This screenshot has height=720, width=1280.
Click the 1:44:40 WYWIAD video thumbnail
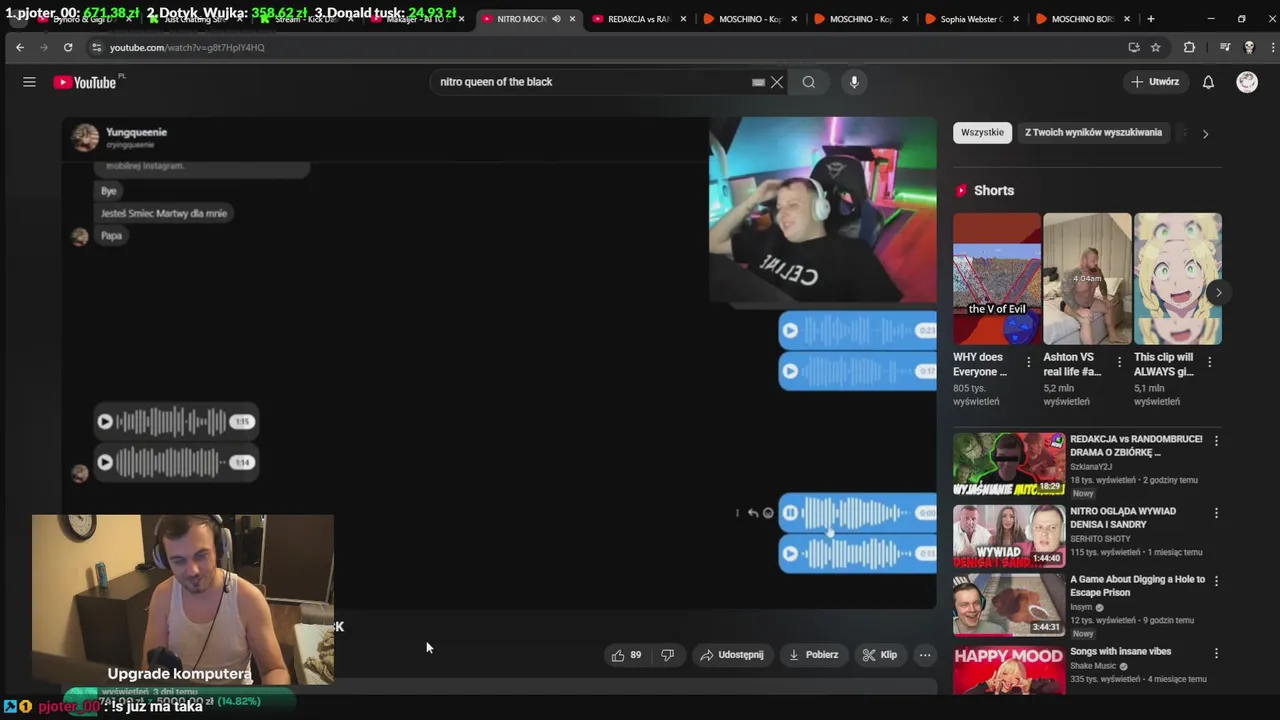1009,536
